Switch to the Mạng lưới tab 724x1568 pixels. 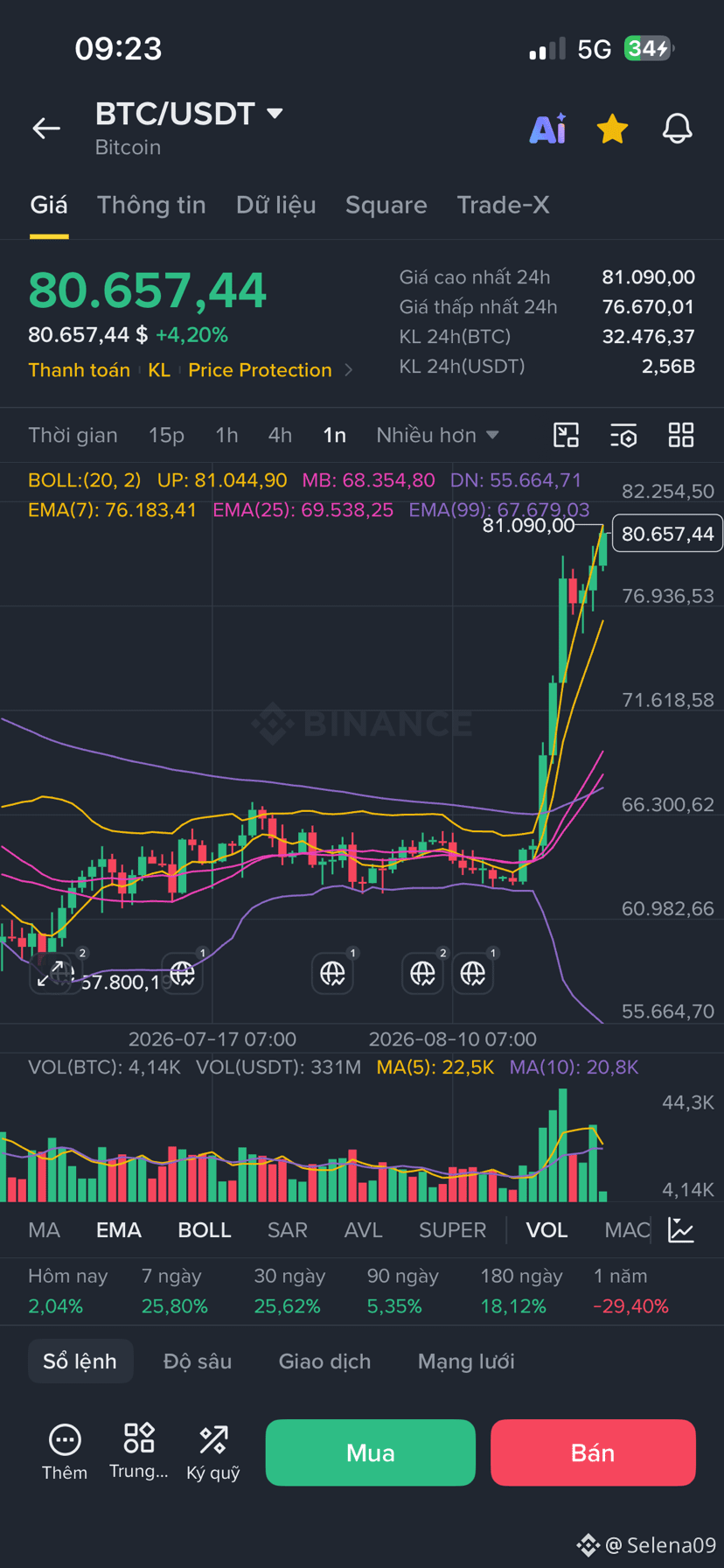(466, 1361)
